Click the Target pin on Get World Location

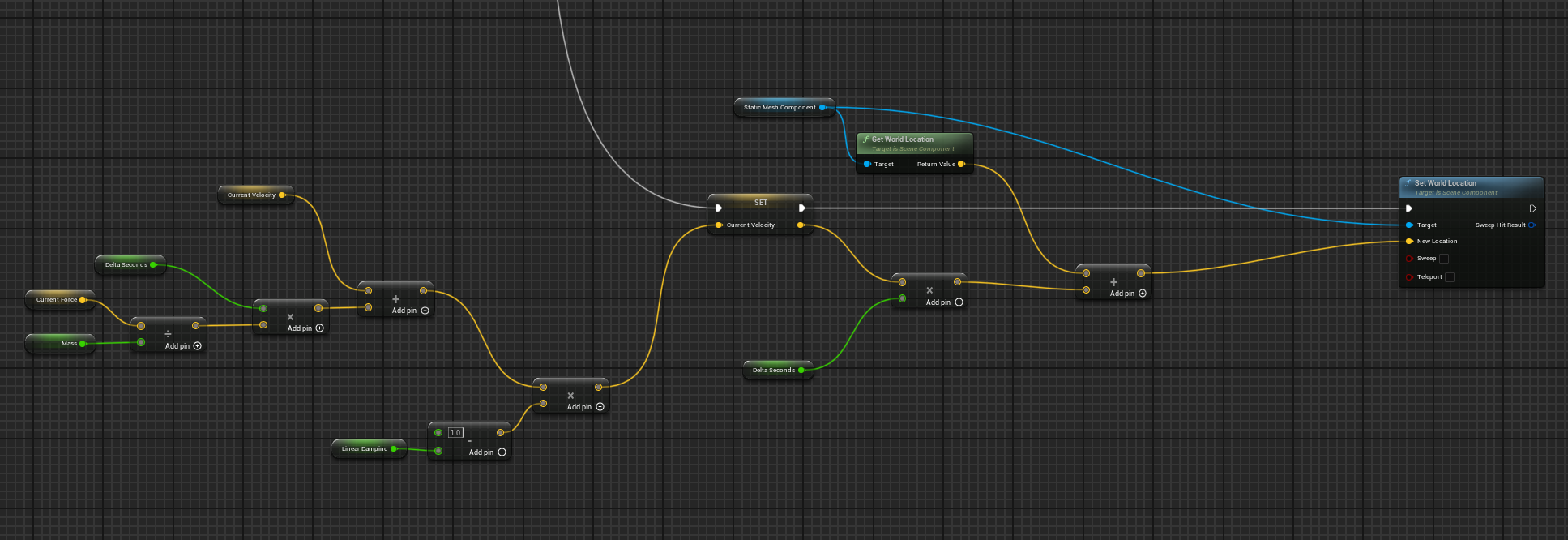pyautogui.click(x=867, y=164)
